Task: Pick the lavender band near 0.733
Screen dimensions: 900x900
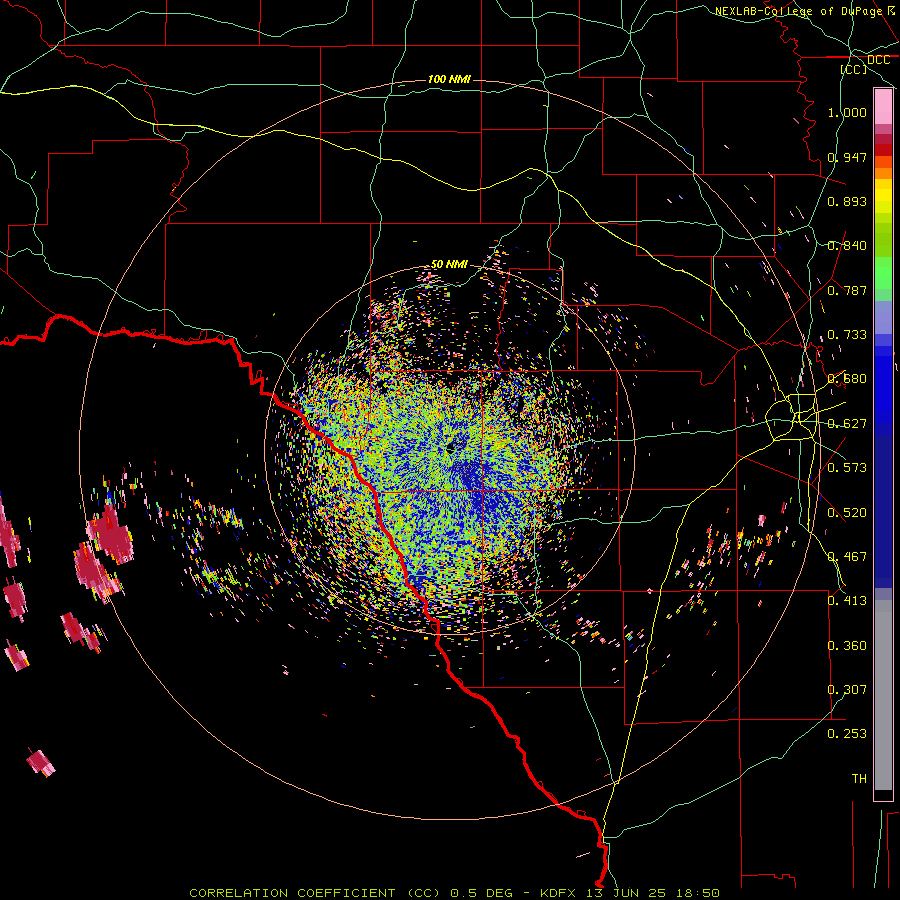Action: [x=883, y=317]
